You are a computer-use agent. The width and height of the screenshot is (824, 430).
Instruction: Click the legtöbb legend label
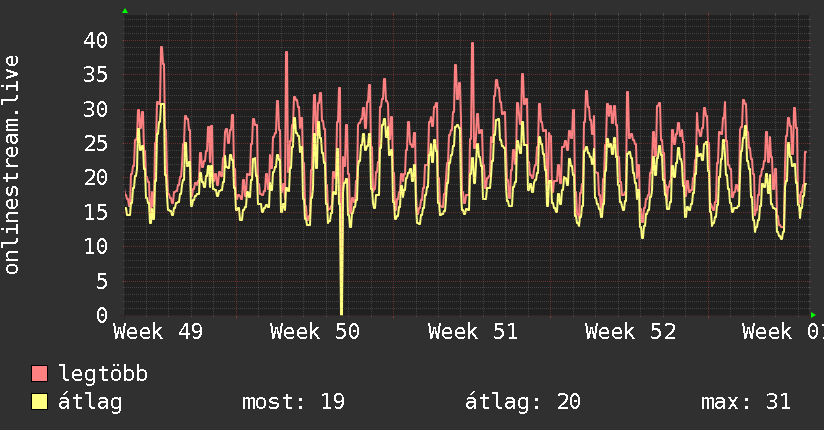click(x=103, y=374)
